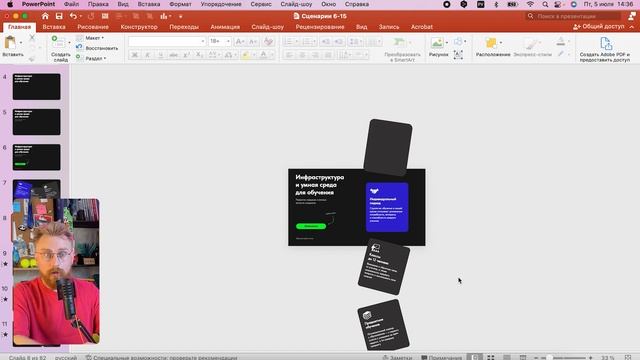The height and width of the screenshot is (360, 640).
Task: Increase font size with the large A icon
Action: [x=240, y=41]
